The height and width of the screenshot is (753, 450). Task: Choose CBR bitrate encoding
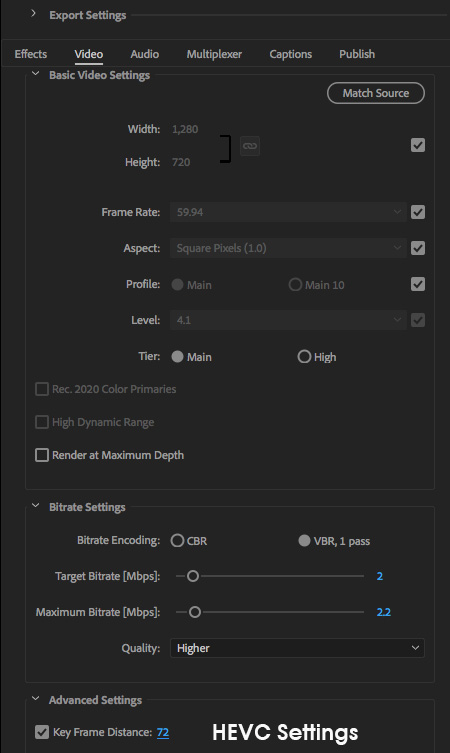(x=177, y=541)
